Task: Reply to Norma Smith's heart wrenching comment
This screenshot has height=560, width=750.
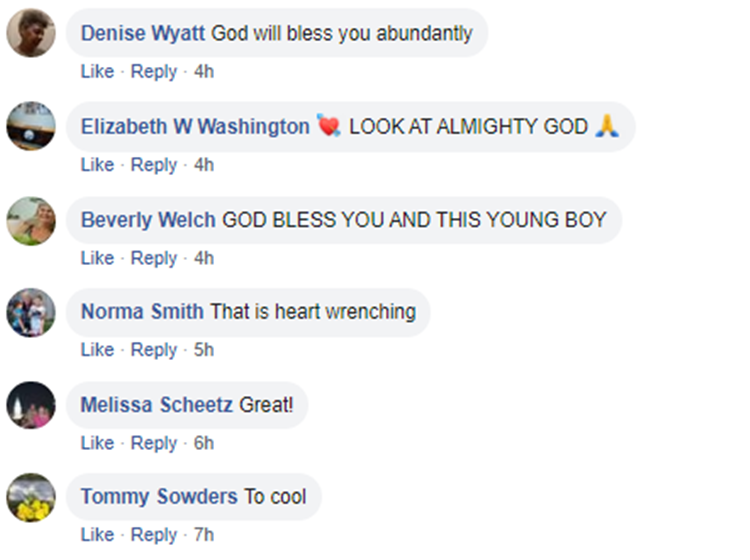Action: point(154,350)
